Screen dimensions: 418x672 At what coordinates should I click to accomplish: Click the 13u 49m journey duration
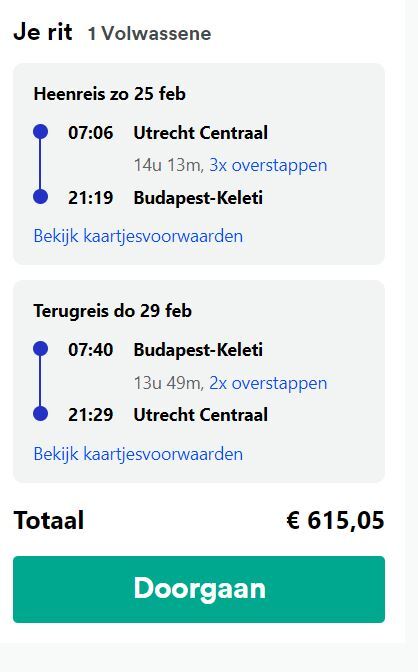tap(169, 383)
